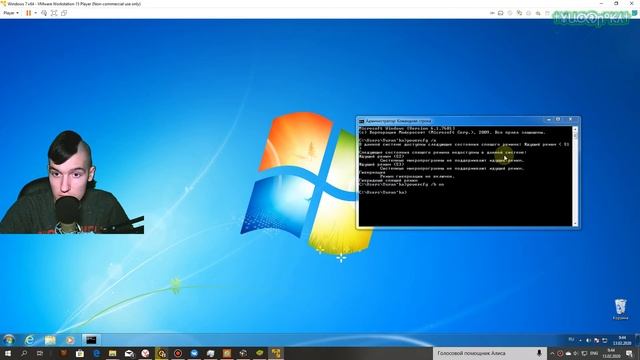Open the Recycle Bin desktop icon
Screen dimensions: 640x360
coord(620,309)
